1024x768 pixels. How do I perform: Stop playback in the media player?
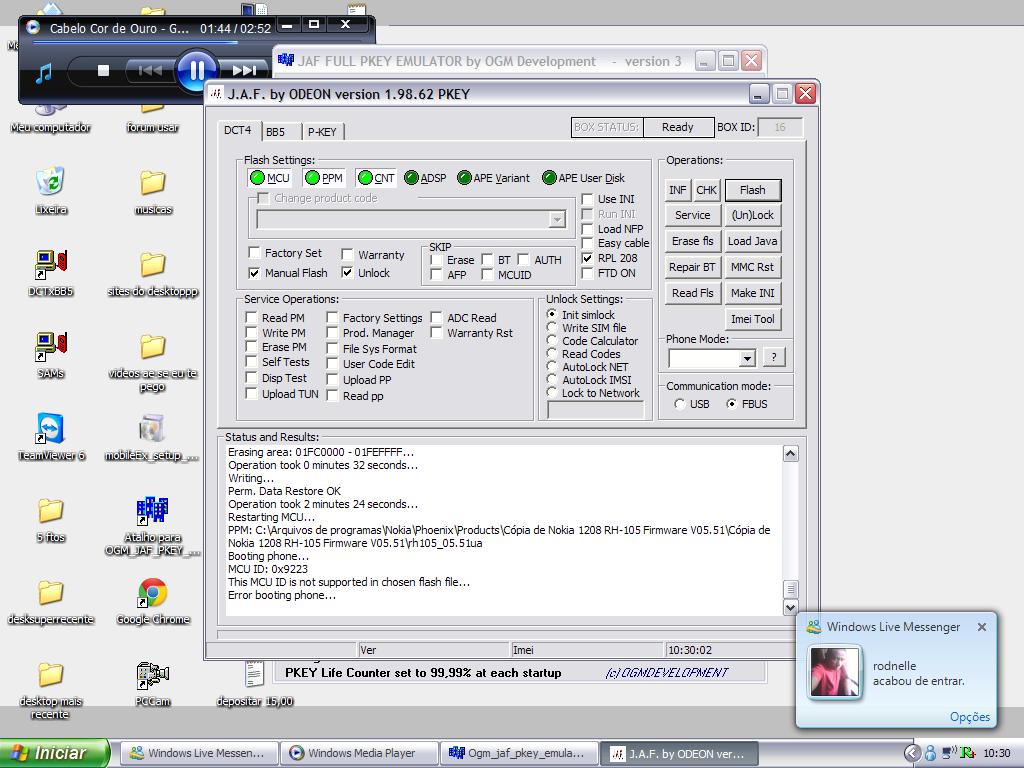(x=103, y=70)
